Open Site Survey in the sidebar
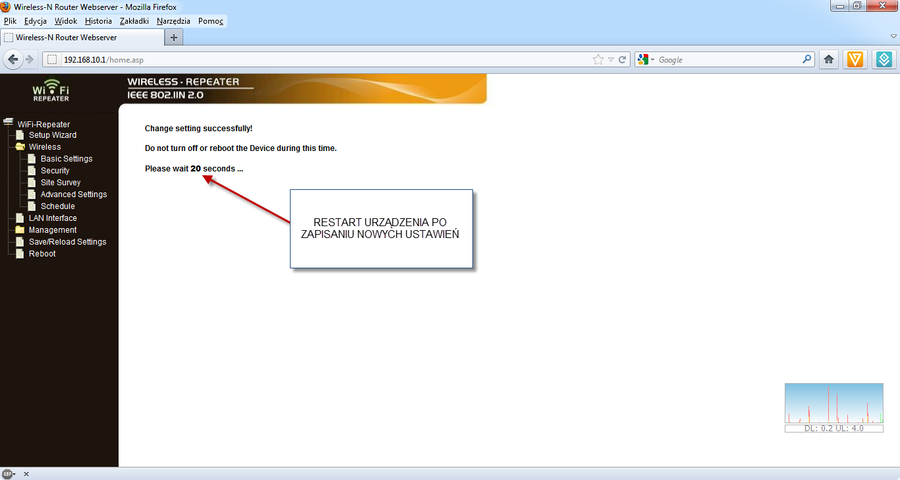 pos(60,183)
